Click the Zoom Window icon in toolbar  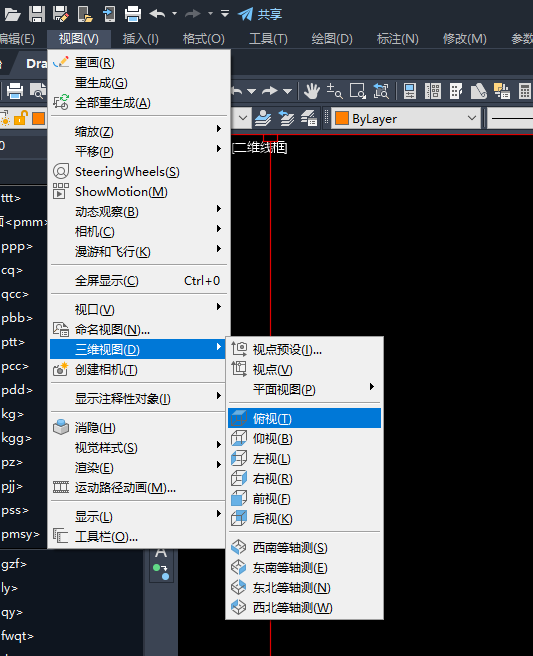point(357,91)
